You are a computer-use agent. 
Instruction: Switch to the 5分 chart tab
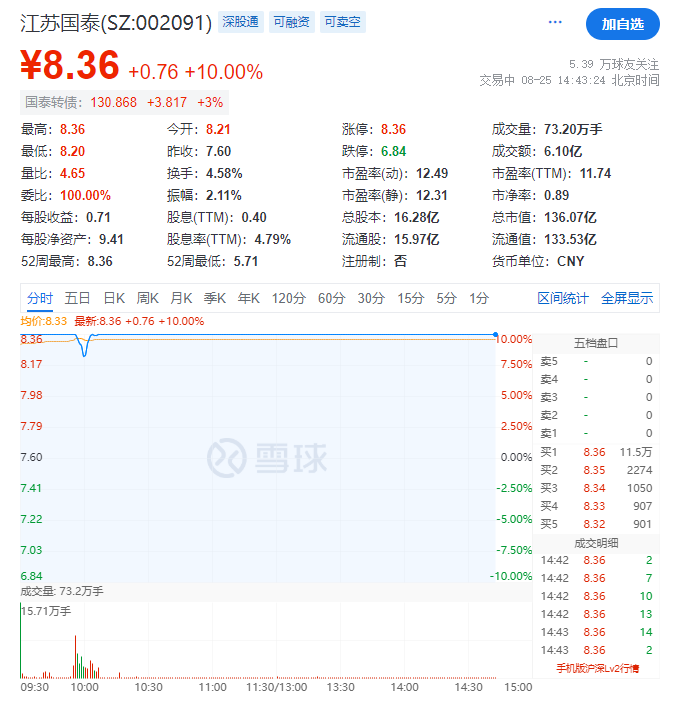click(446, 298)
